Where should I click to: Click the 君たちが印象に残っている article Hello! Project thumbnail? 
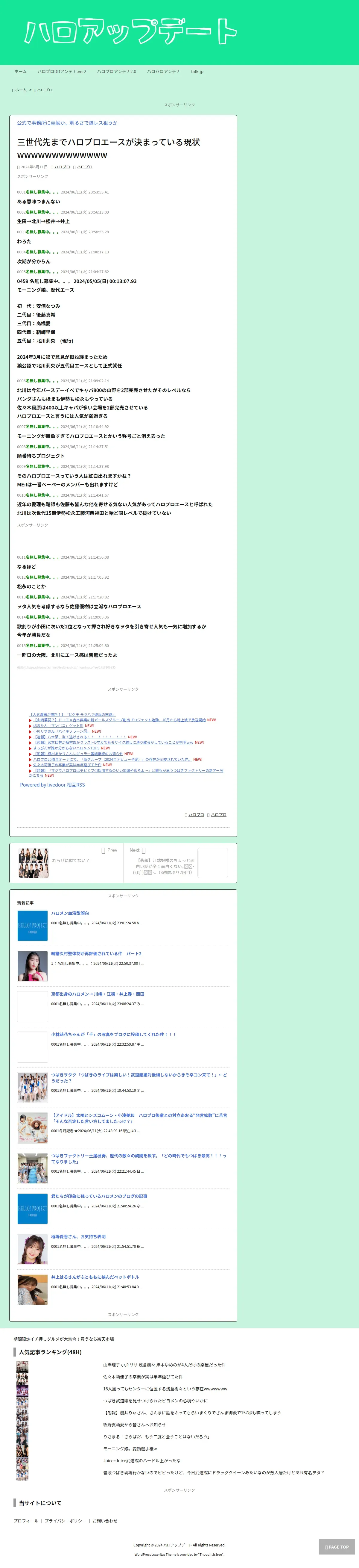click(x=32, y=1208)
